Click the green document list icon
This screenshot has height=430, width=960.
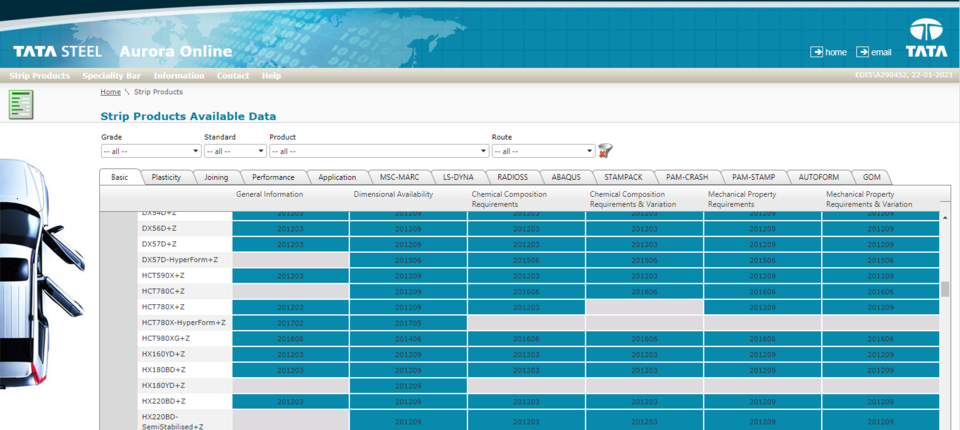coord(21,104)
